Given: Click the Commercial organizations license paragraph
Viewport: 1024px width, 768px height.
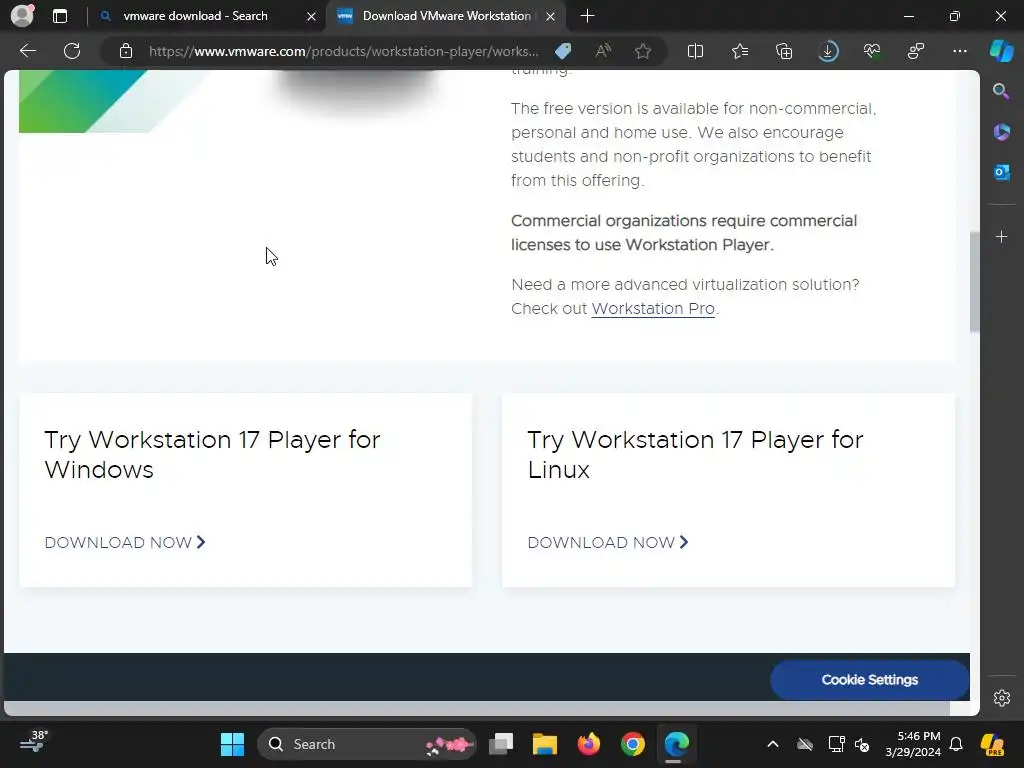Looking at the screenshot, I should [684, 232].
